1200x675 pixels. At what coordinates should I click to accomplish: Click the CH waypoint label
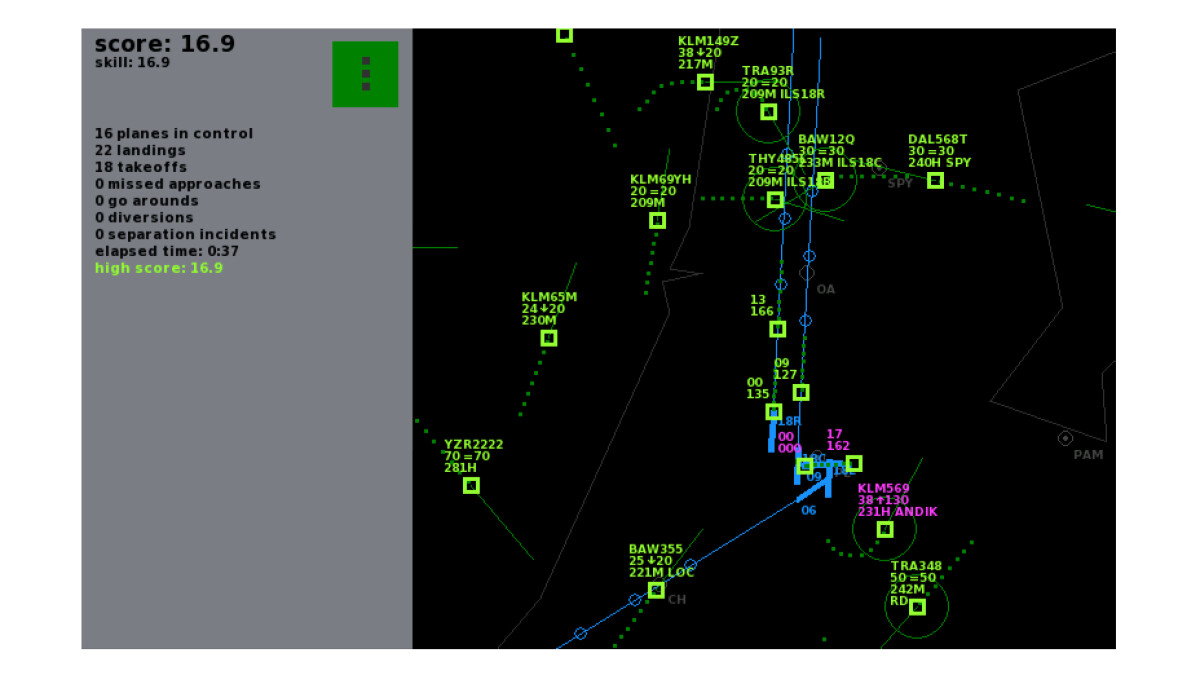[x=677, y=600]
